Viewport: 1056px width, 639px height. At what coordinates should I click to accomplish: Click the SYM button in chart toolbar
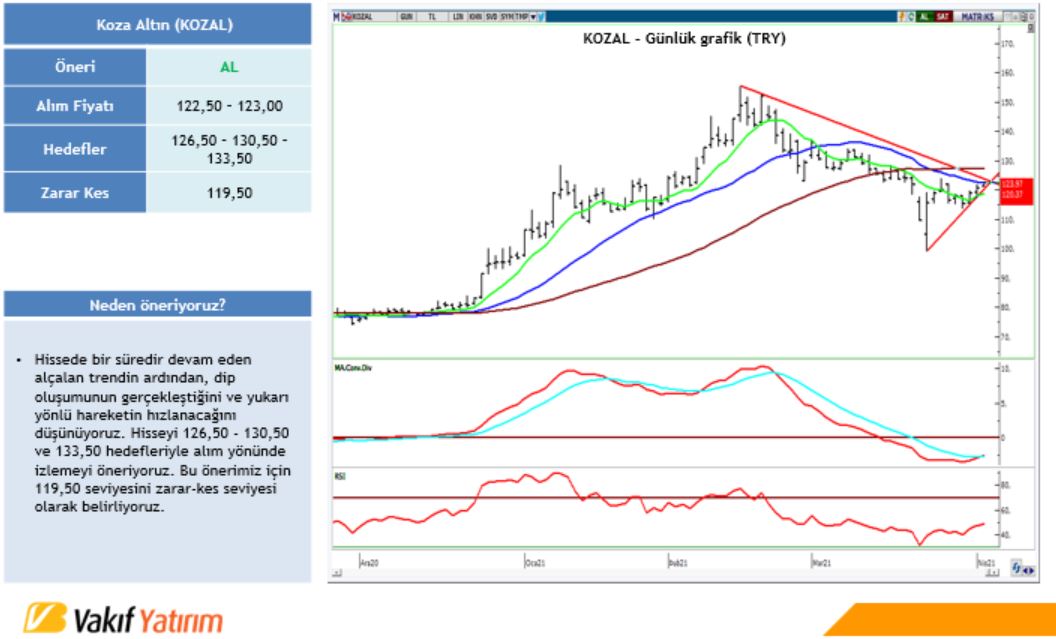coord(506,16)
